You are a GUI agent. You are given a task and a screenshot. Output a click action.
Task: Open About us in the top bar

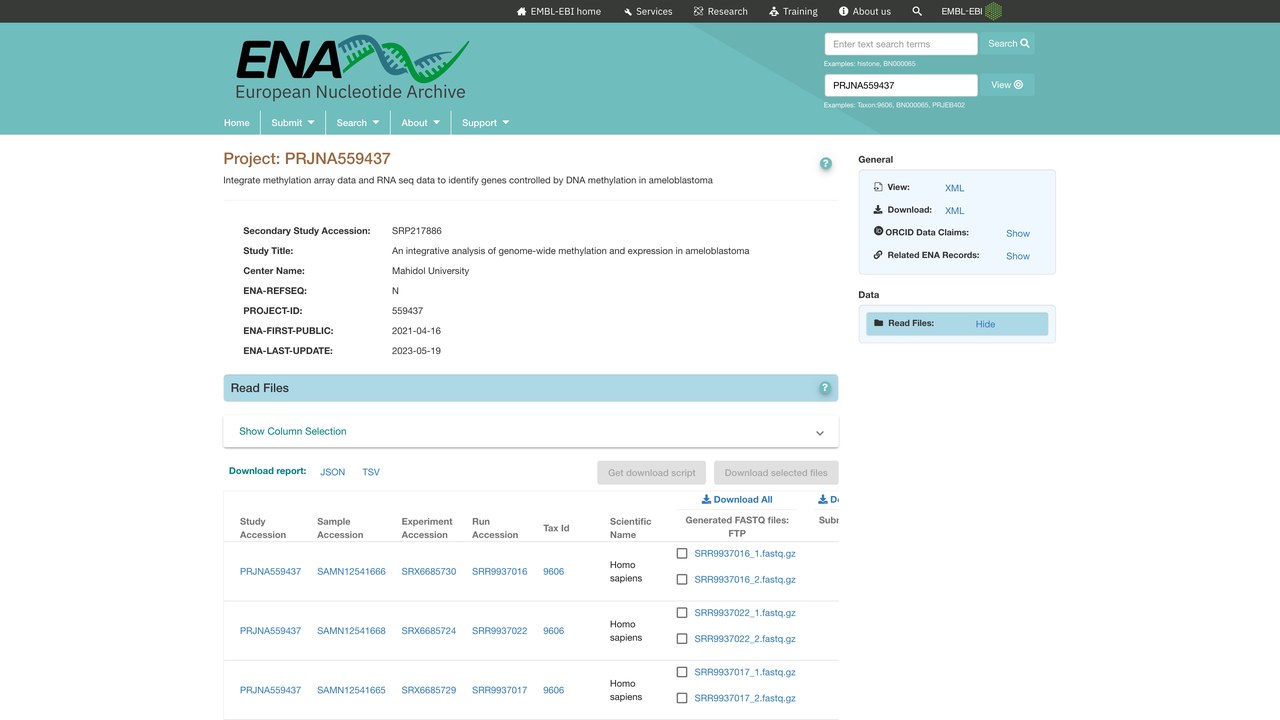tap(865, 11)
